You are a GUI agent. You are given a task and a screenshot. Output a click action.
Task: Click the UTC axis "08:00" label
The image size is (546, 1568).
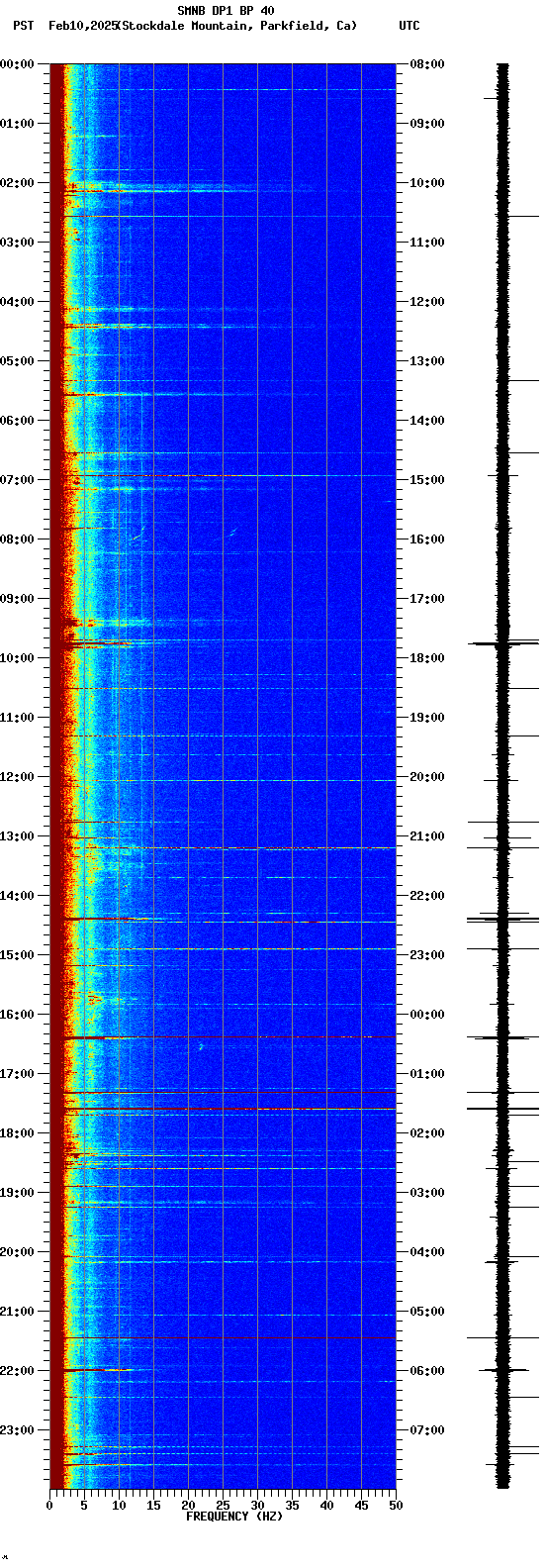427,64
